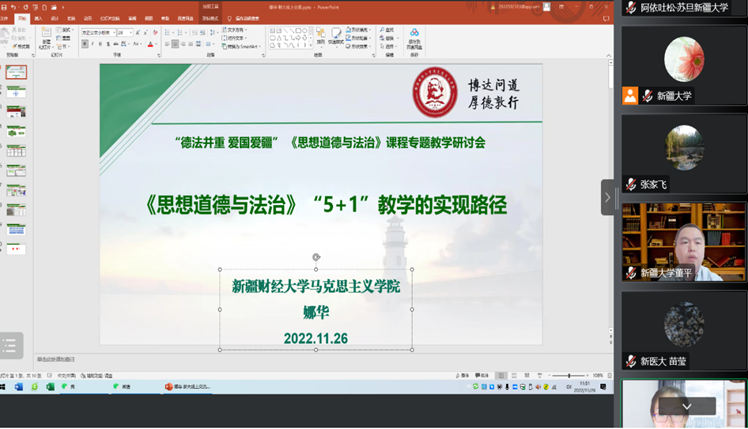Screen dimensions: 748x429
Task: Switch to the Insert ribbon tab
Action: [x=39, y=17]
